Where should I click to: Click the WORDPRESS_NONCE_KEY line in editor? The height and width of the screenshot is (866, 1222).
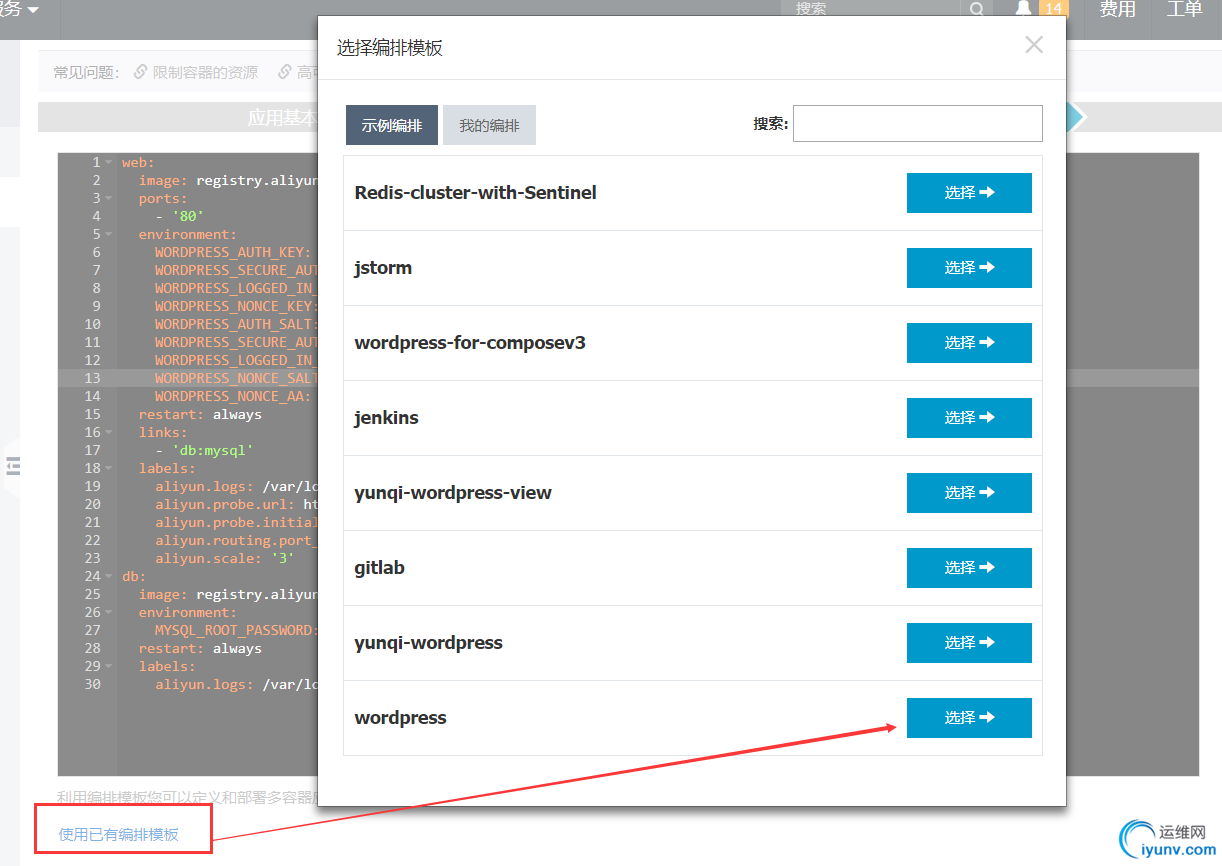point(236,306)
